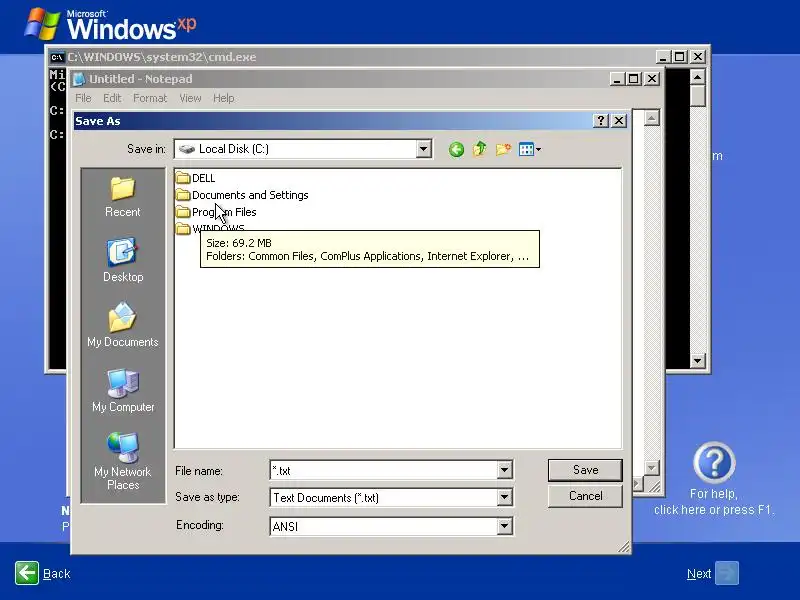Open Notepad Format menu
Screen dimensions: 800x600
[x=150, y=98]
